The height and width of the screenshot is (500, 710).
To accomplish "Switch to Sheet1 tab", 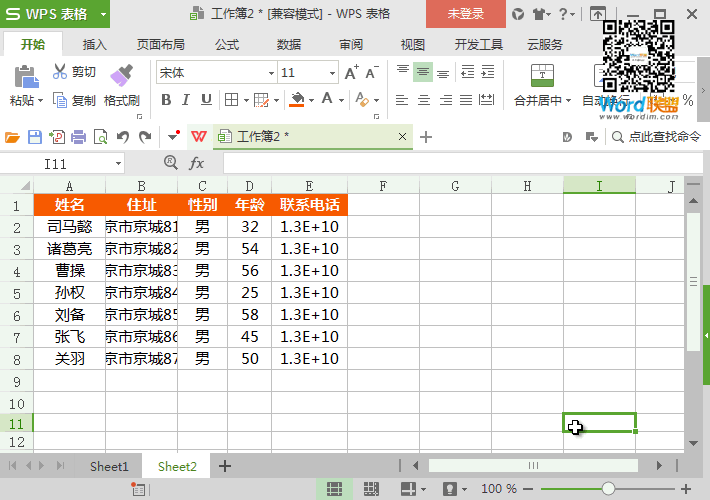I will coord(109,466).
